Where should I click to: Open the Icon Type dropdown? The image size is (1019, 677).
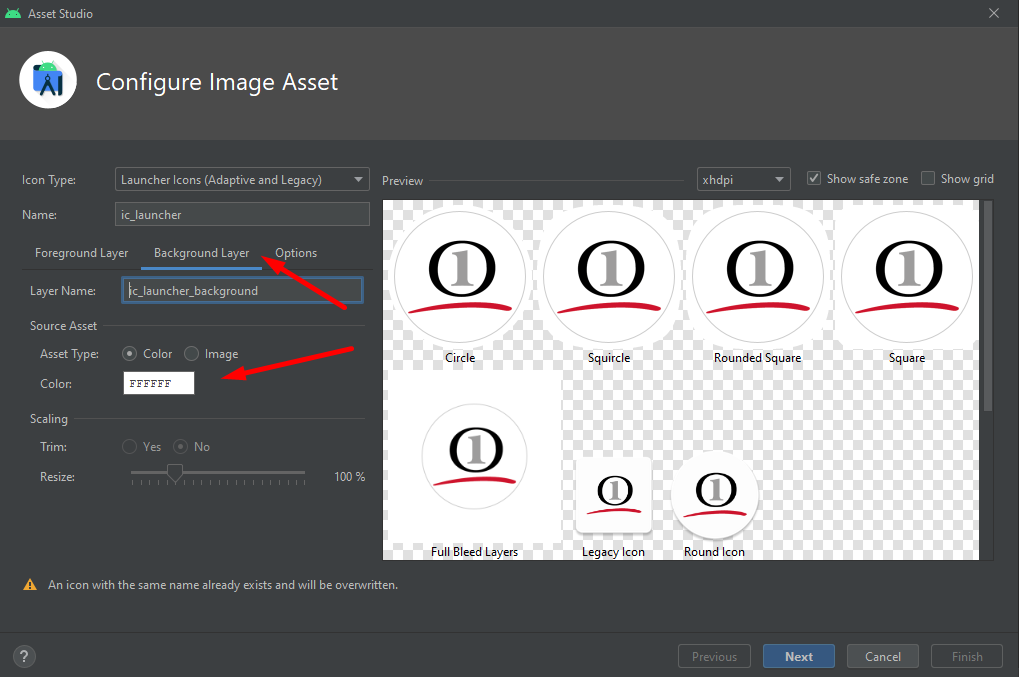click(242, 180)
